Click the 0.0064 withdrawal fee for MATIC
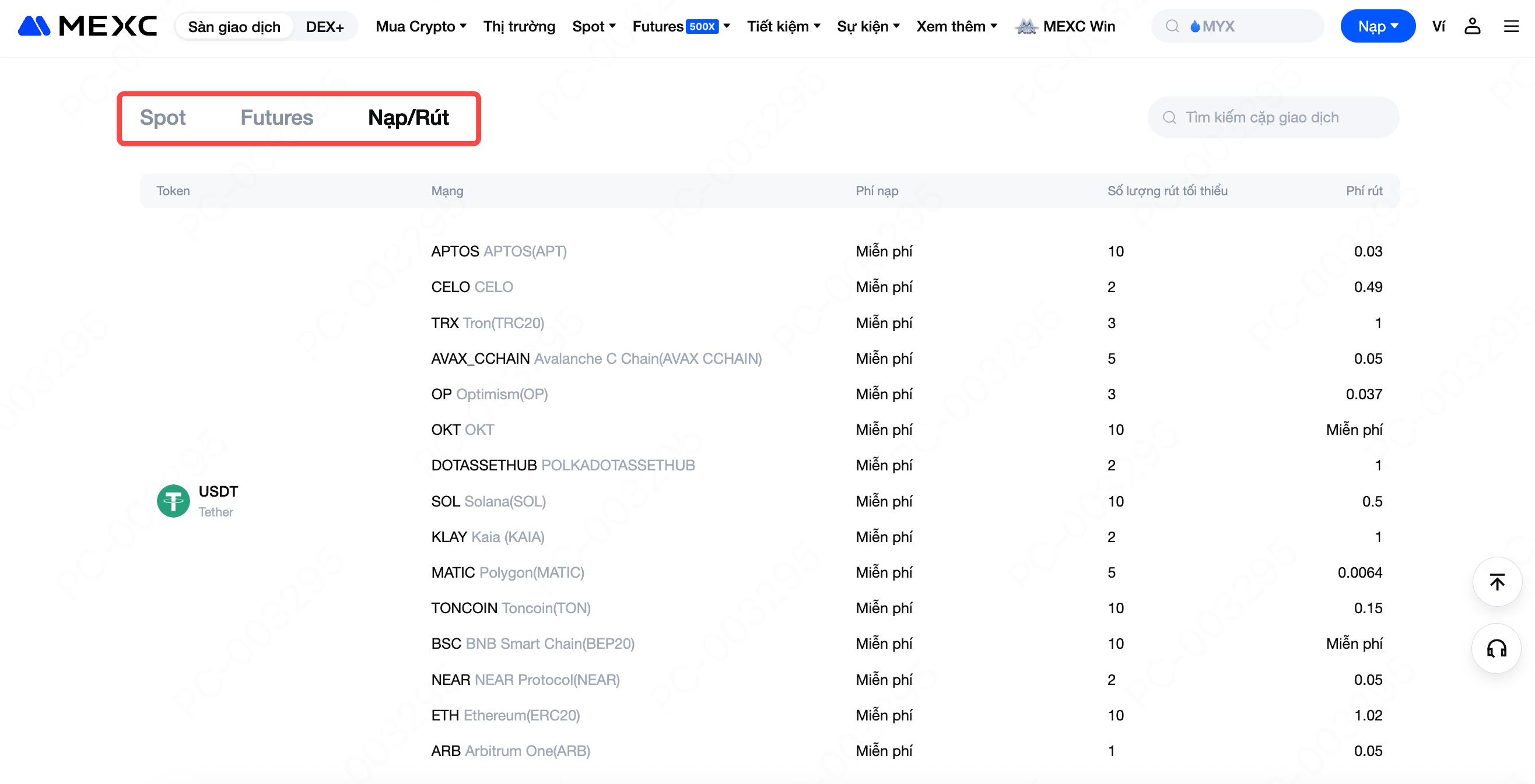This screenshot has width=1535, height=784. tap(1360, 572)
